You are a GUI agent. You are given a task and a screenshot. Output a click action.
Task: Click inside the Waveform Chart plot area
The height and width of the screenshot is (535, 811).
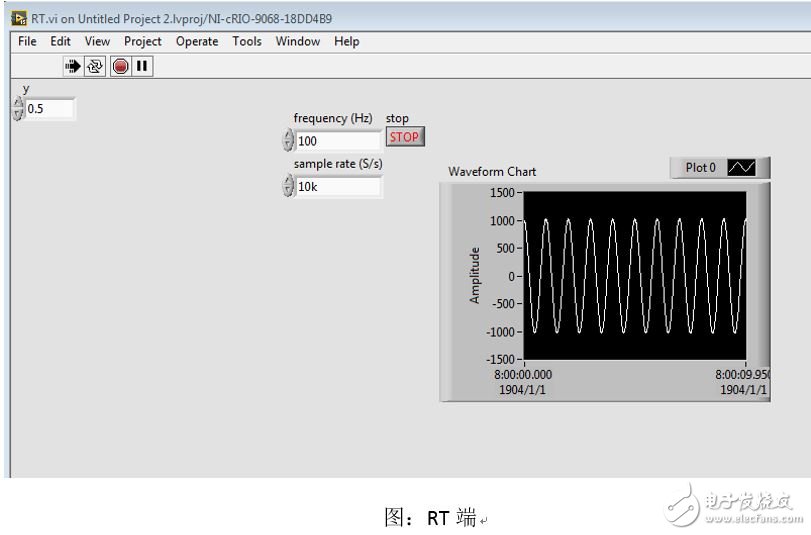click(634, 275)
